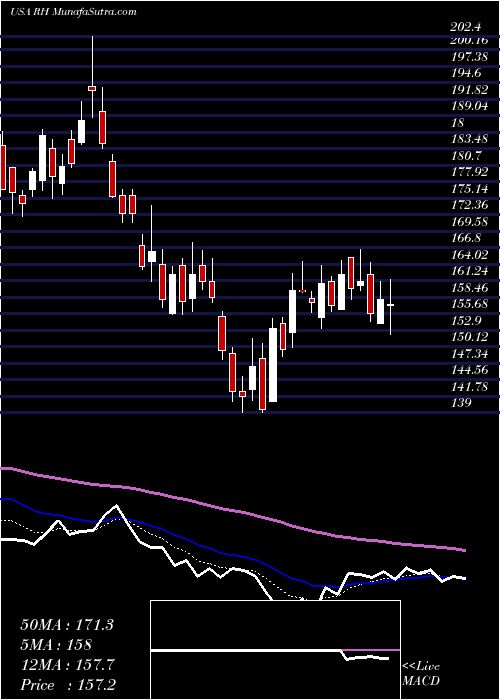The width and height of the screenshot is (500, 700).
Task: Click the USA RH MunafaSutra.com chart title
Action: [73, 12]
